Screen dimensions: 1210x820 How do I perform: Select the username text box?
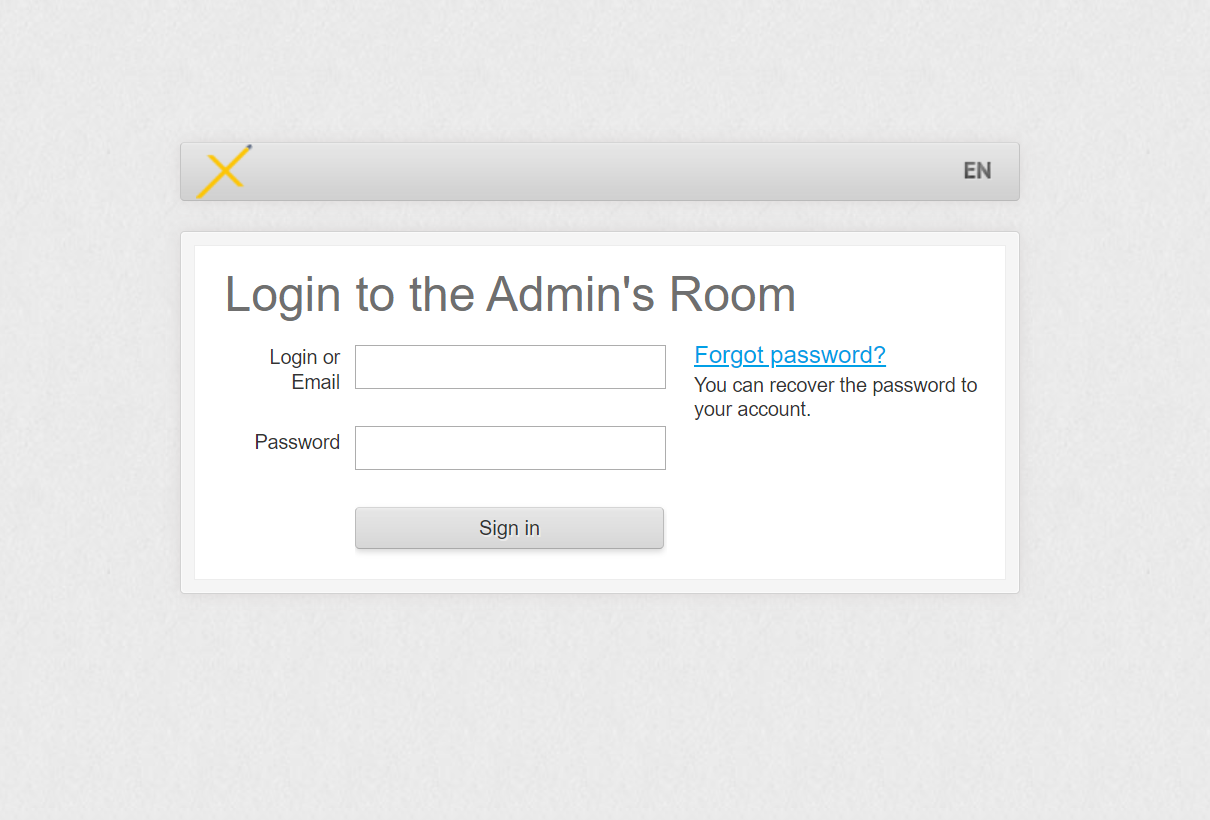[510, 367]
